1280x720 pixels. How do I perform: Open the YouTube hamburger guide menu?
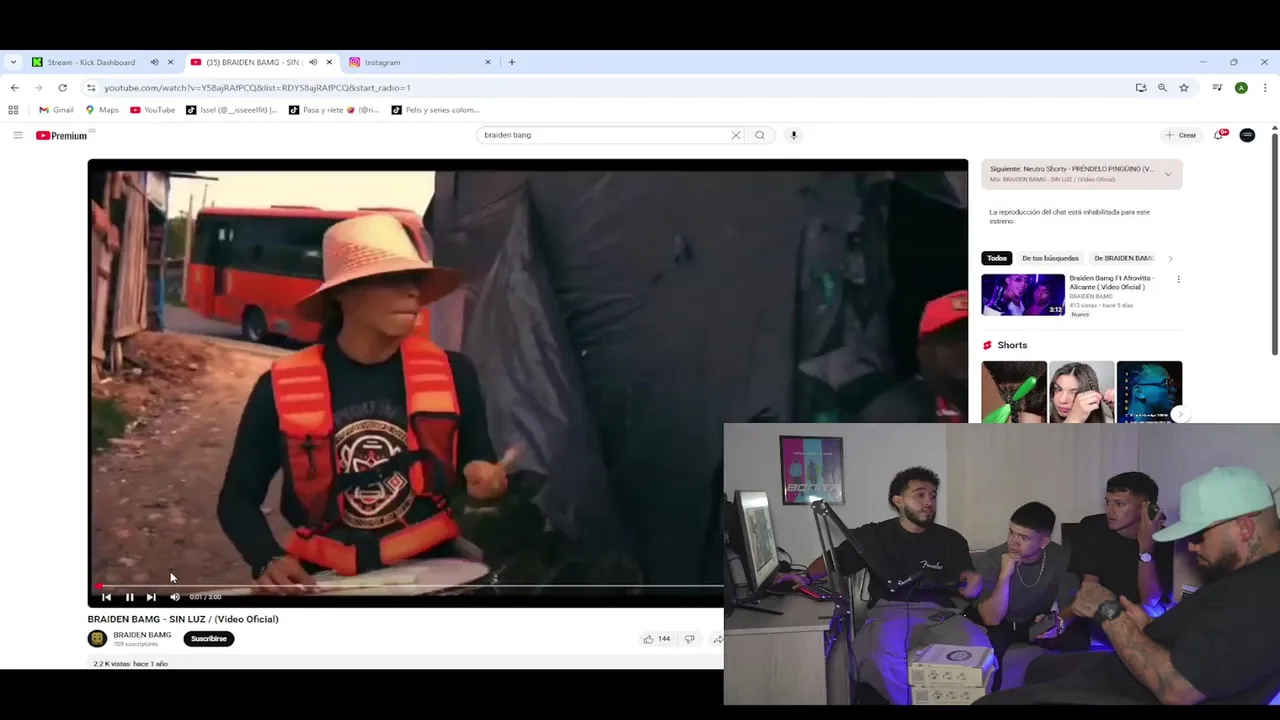pos(17,135)
